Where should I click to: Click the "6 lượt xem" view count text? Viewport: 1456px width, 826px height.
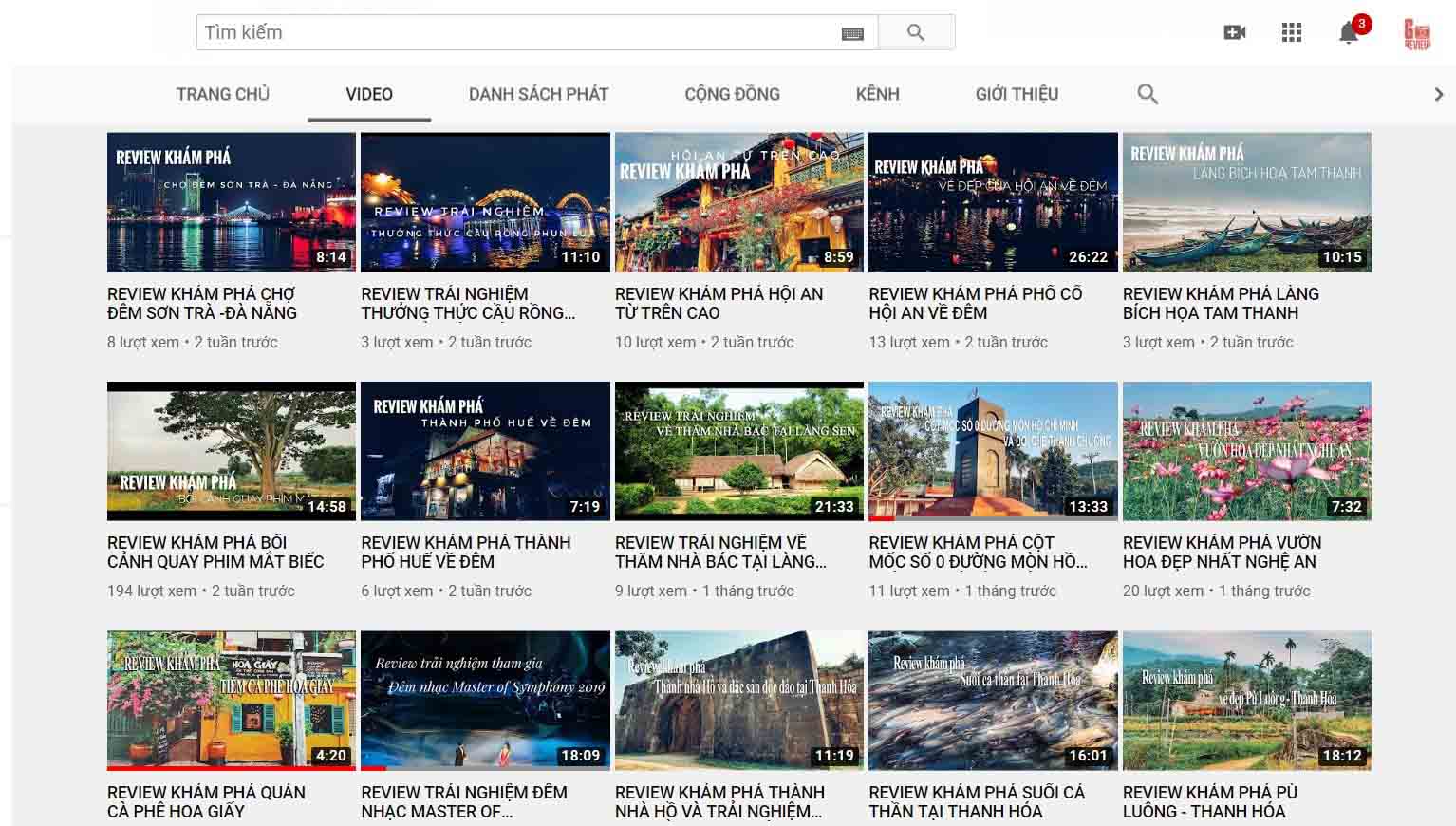coord(397,591)
